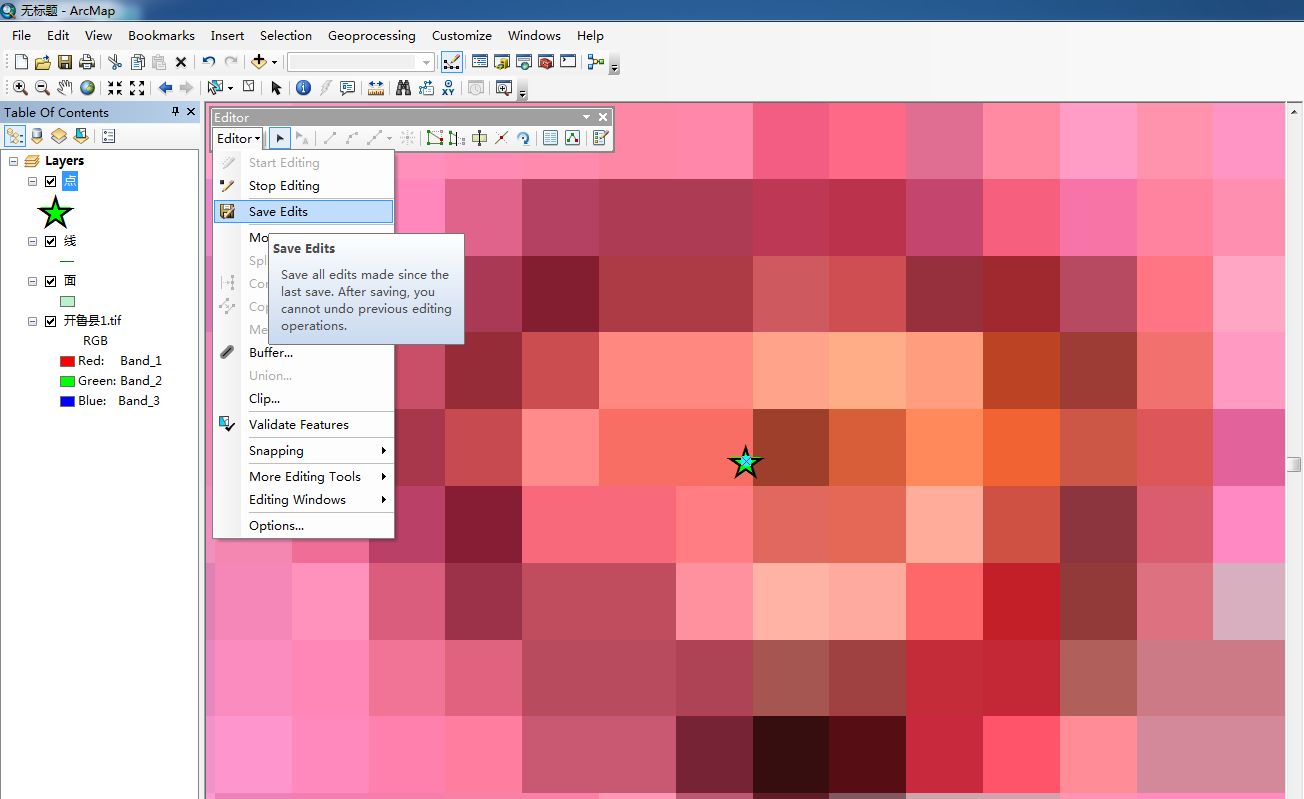This screenshot has width=1304, height=799.
Task: Select the Rotate tool on Editor toolbar
Action: point(523,138)
